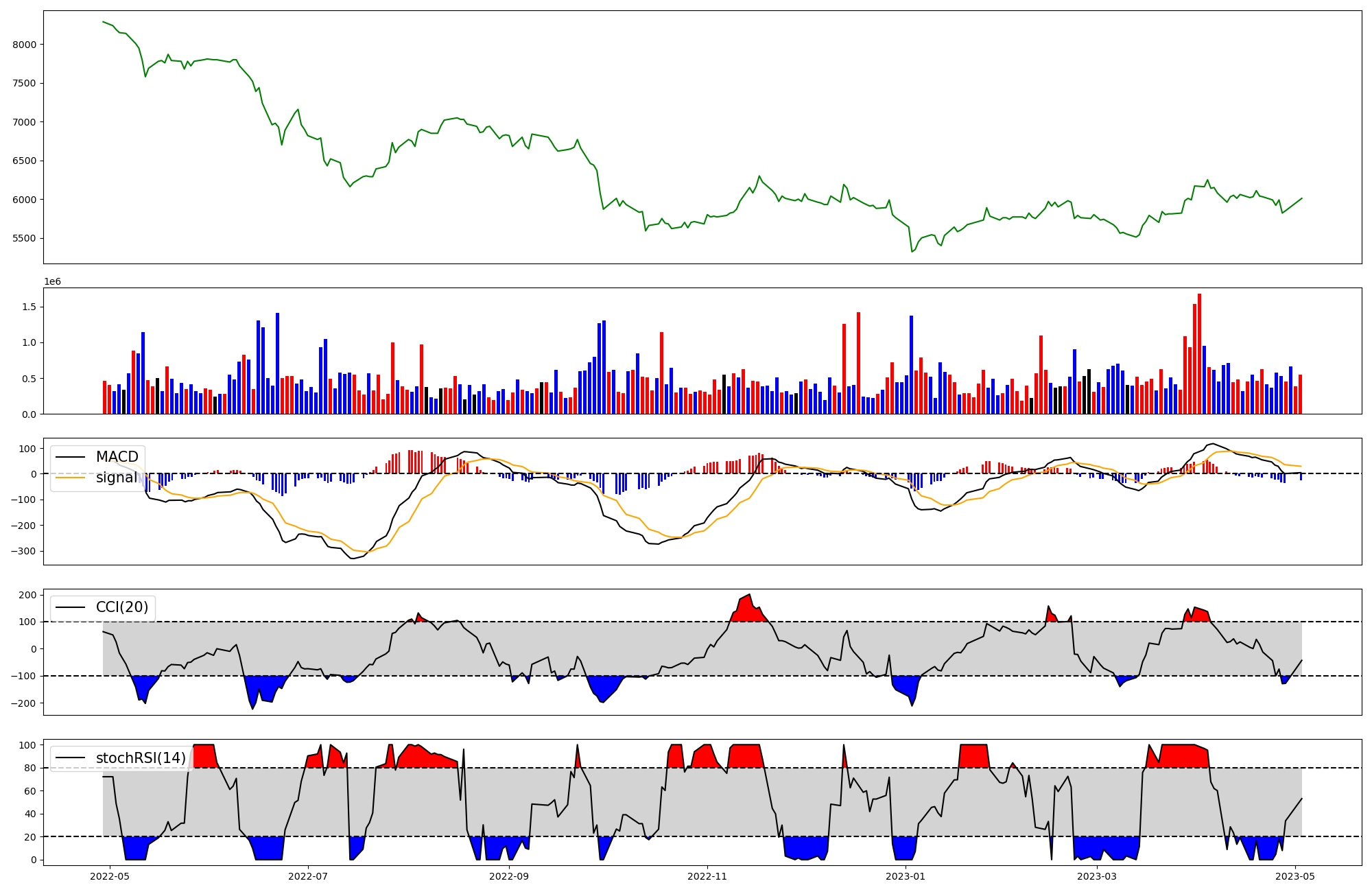Image resolution: width=1372 pixels, height=892 pixels.
Task: Click the 5500 price axis label
Action: [x=24, y=239]
